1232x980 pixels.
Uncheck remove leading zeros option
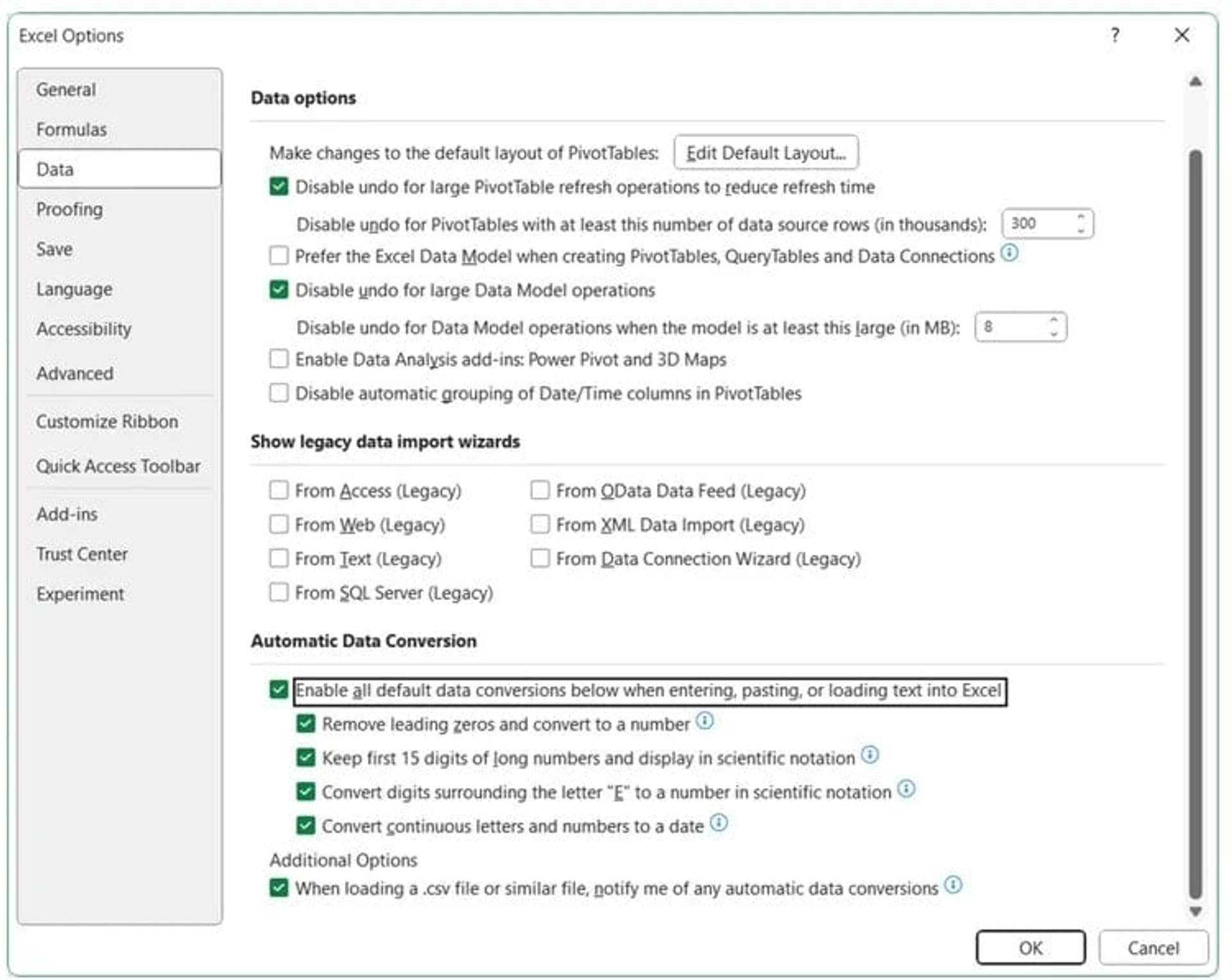305,724
